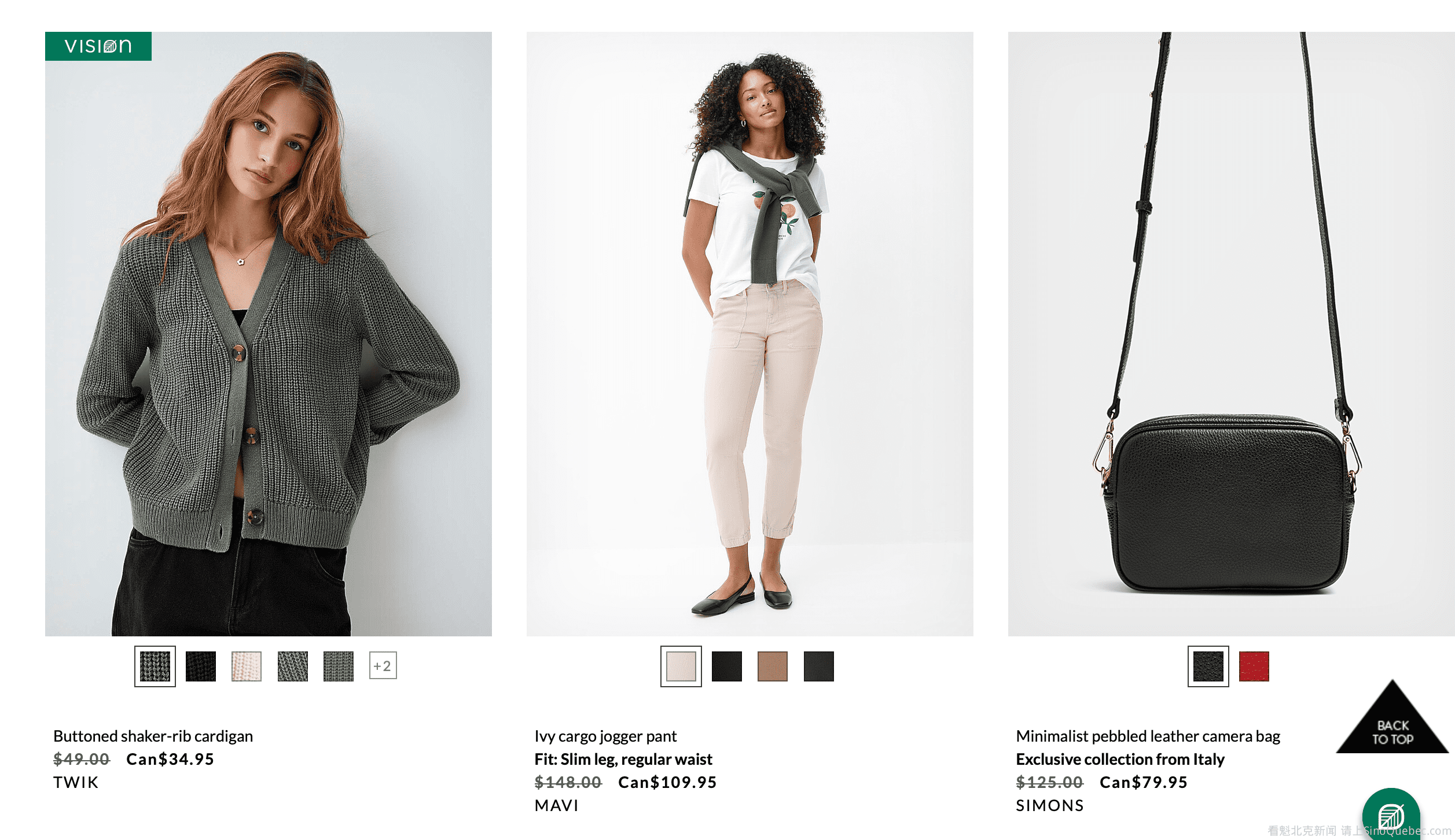Pick the pale pink cardigan swatch
1455x840 pixels.
click(247, 666)
